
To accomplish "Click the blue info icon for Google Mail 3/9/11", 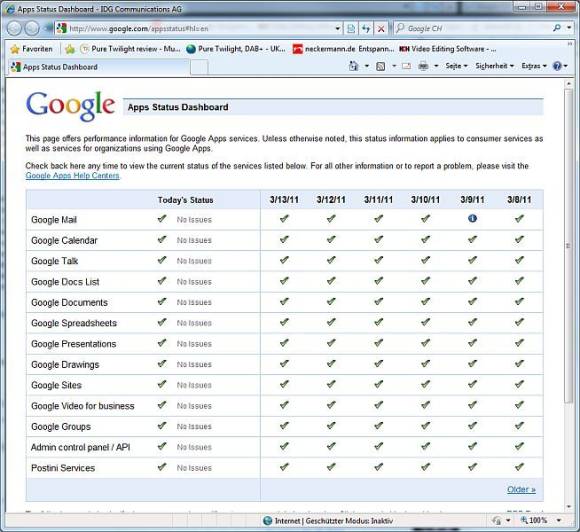I will coord(472,218).
